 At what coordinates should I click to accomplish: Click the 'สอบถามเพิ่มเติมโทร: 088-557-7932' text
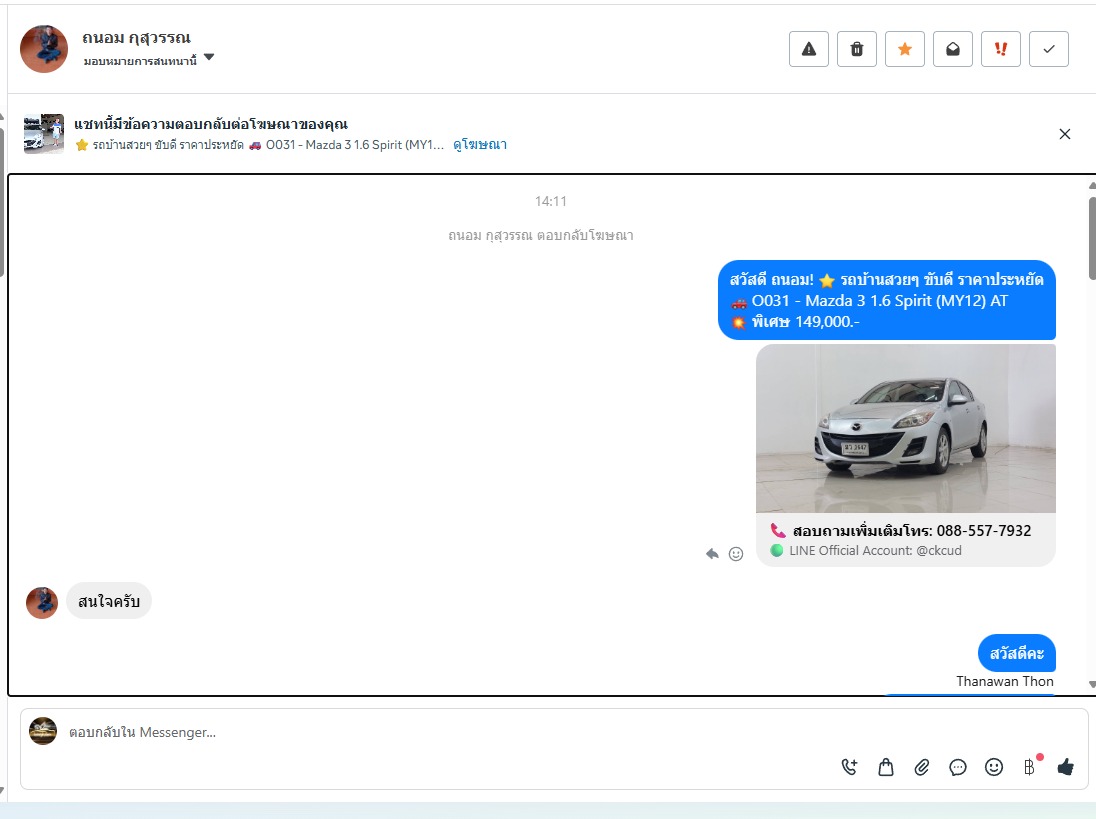pyautogui.click(x=911, y=530)
